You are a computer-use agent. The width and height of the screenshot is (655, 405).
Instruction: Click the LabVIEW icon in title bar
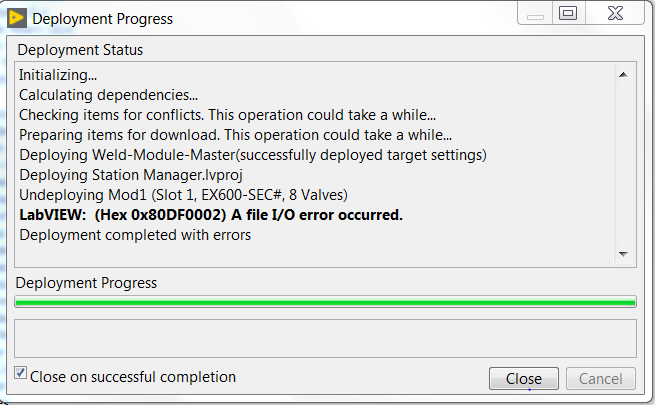click(x=17, y=18)
